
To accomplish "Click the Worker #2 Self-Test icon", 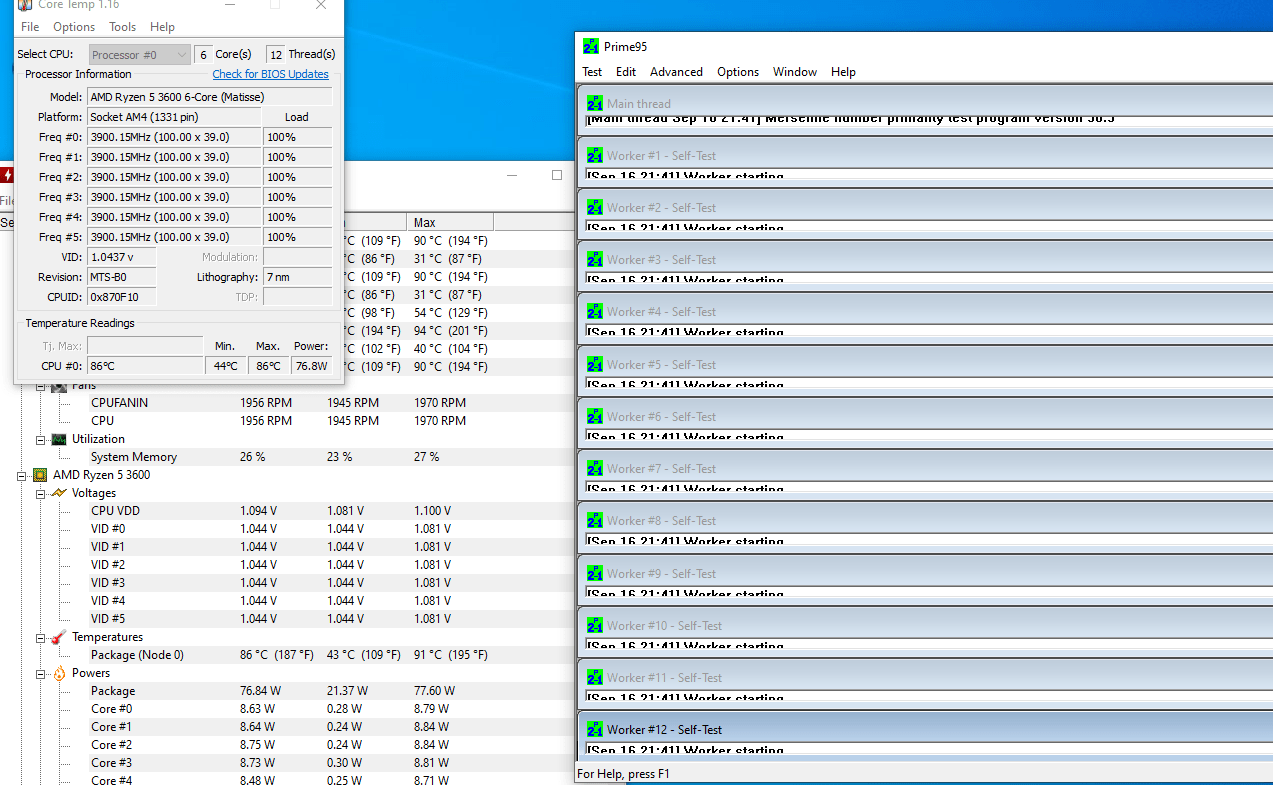I will pyautogui.click(x=595, y=207).
